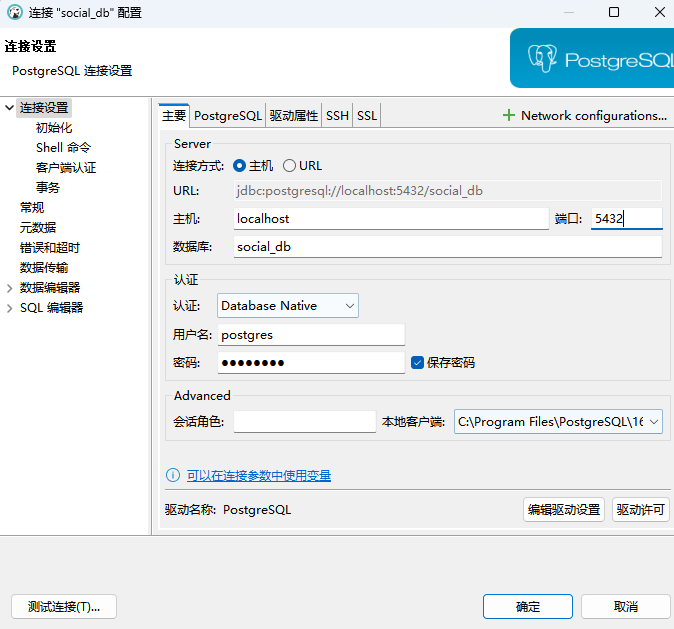Select 连接设置 in the tree
This screenshot has width=674, height=629.
[44, 107]
